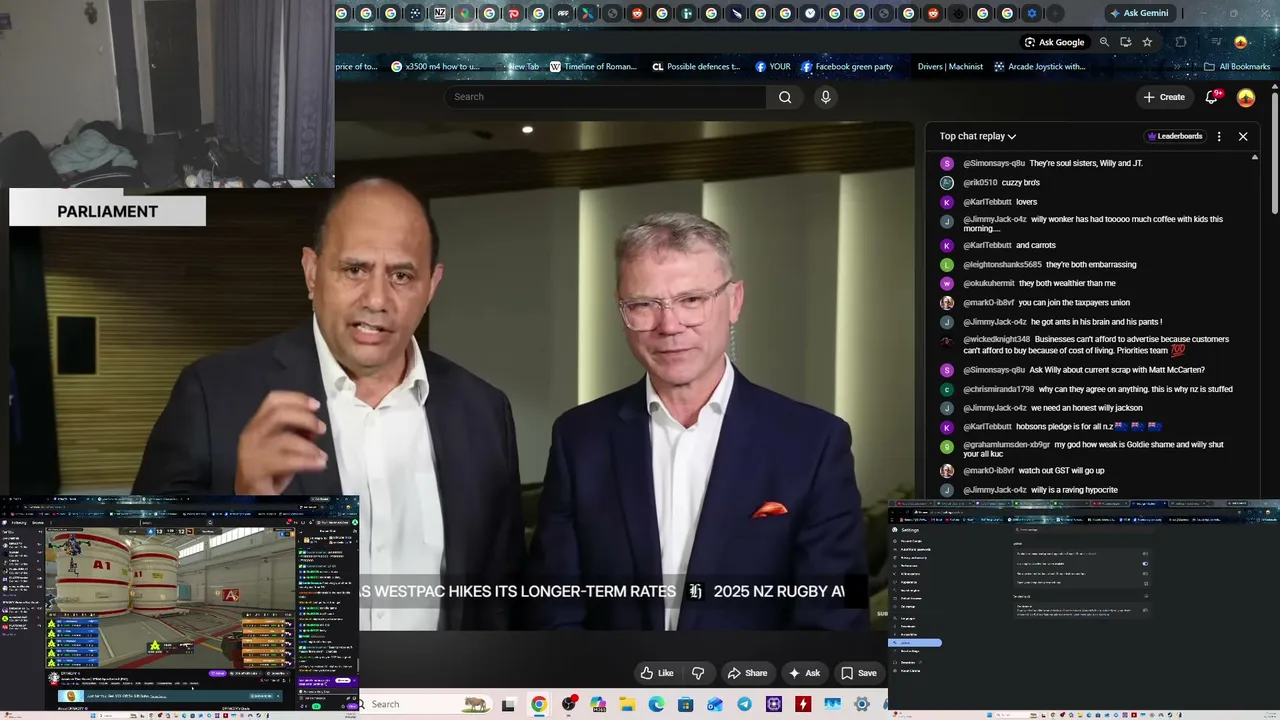This screenshot has height=720, width=1280.
Task: Open the Facebook green party bookmark
Action: tap(847, 67)
